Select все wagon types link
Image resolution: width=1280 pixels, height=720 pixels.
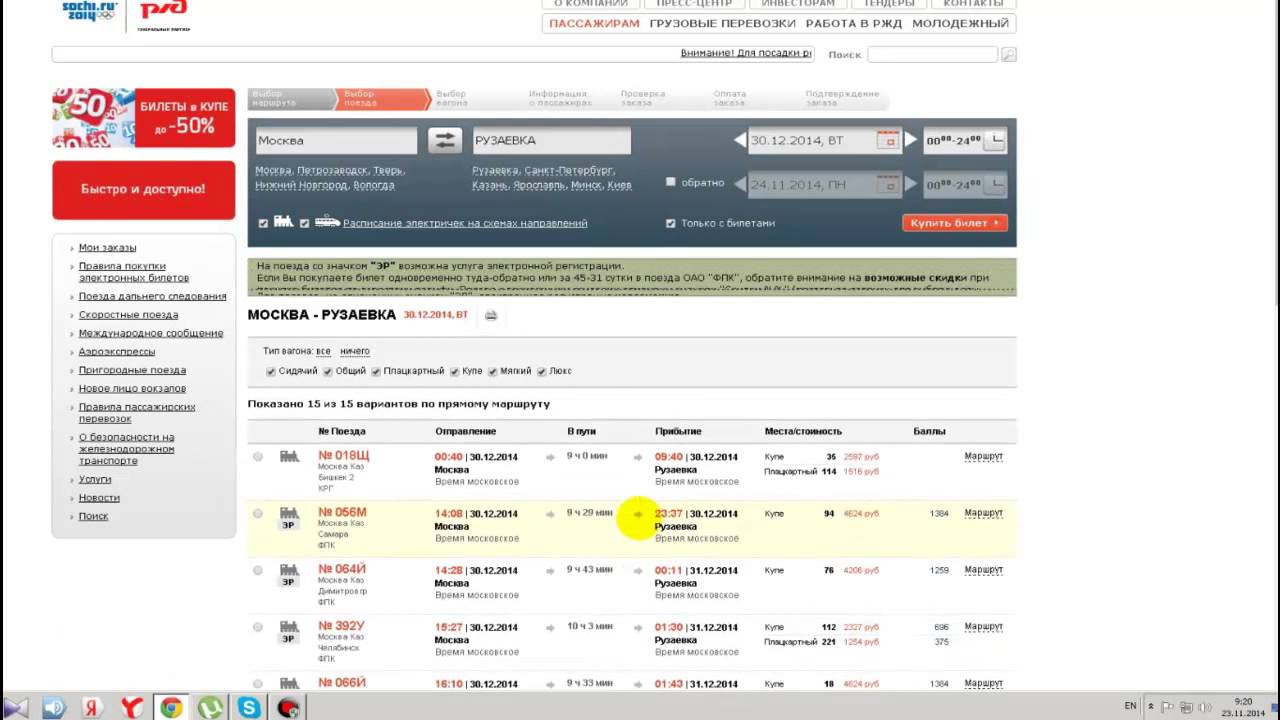click(x=323, y=351)
